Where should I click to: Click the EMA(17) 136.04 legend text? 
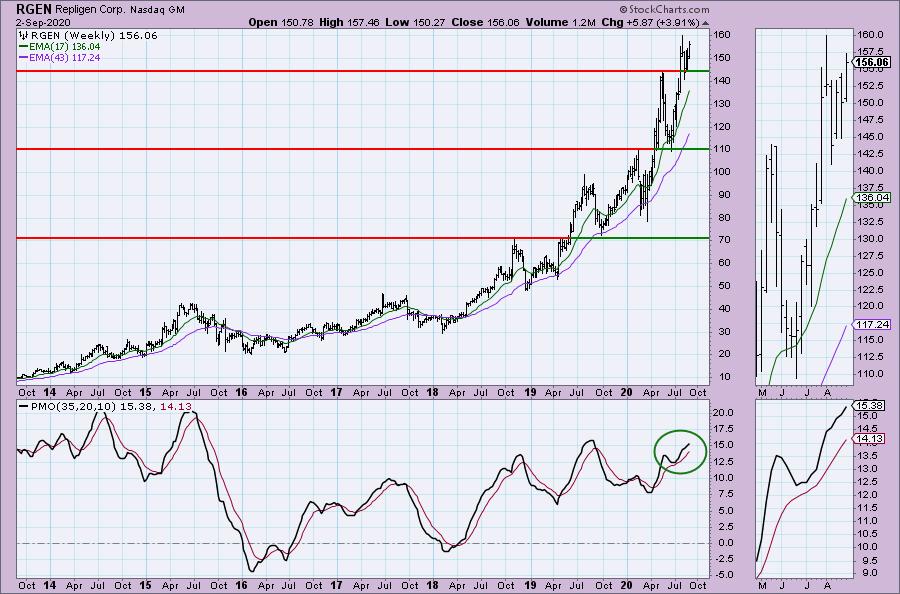pos(65,46)
